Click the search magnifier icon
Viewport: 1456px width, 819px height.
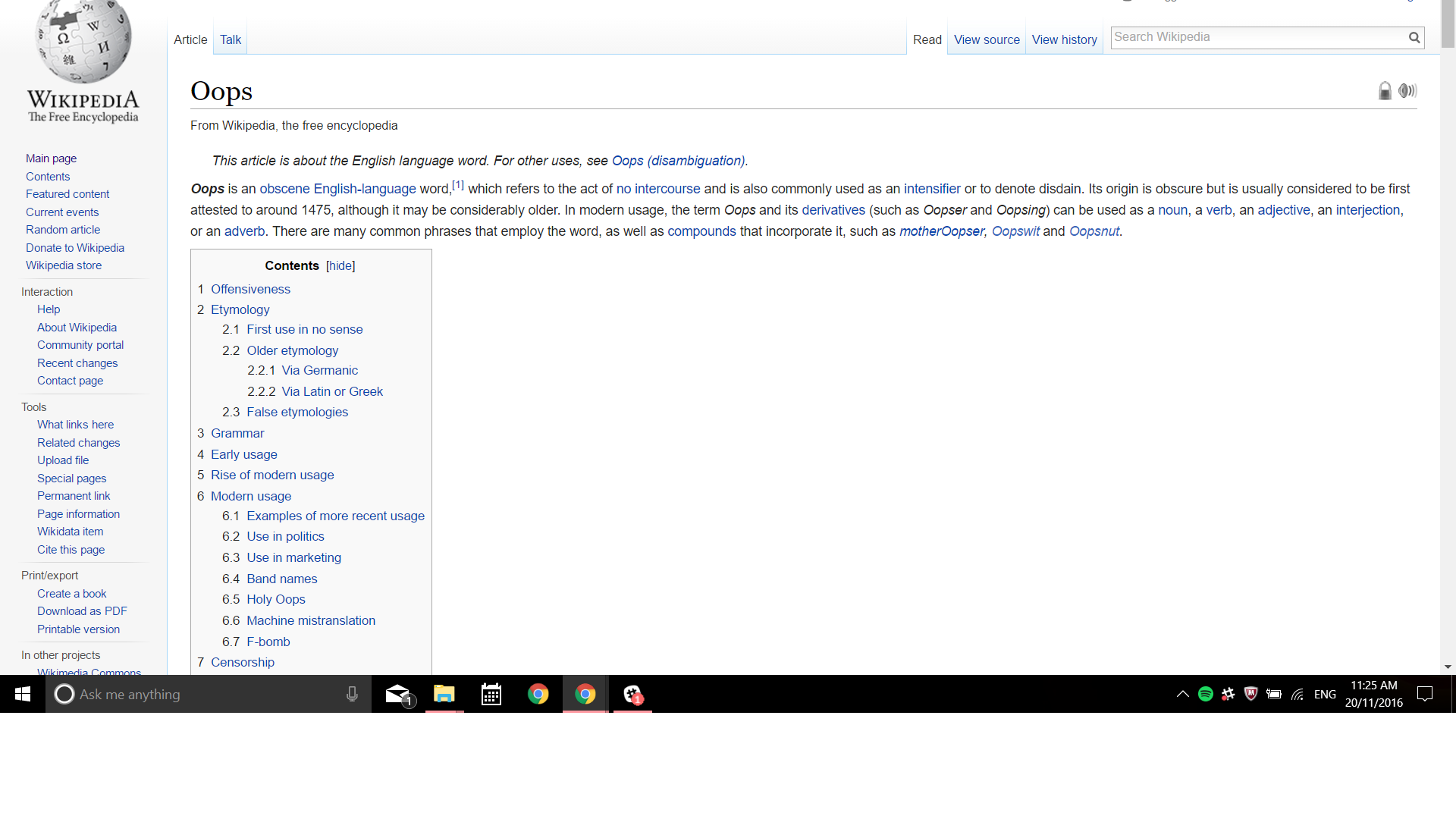point(1414,37)
